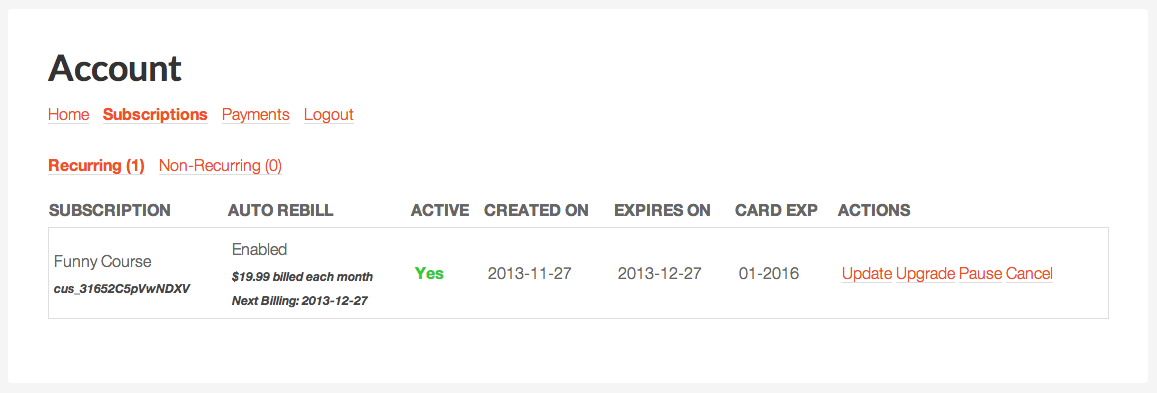Cancel the Funny Course subscription

[x=1029, y=274]
